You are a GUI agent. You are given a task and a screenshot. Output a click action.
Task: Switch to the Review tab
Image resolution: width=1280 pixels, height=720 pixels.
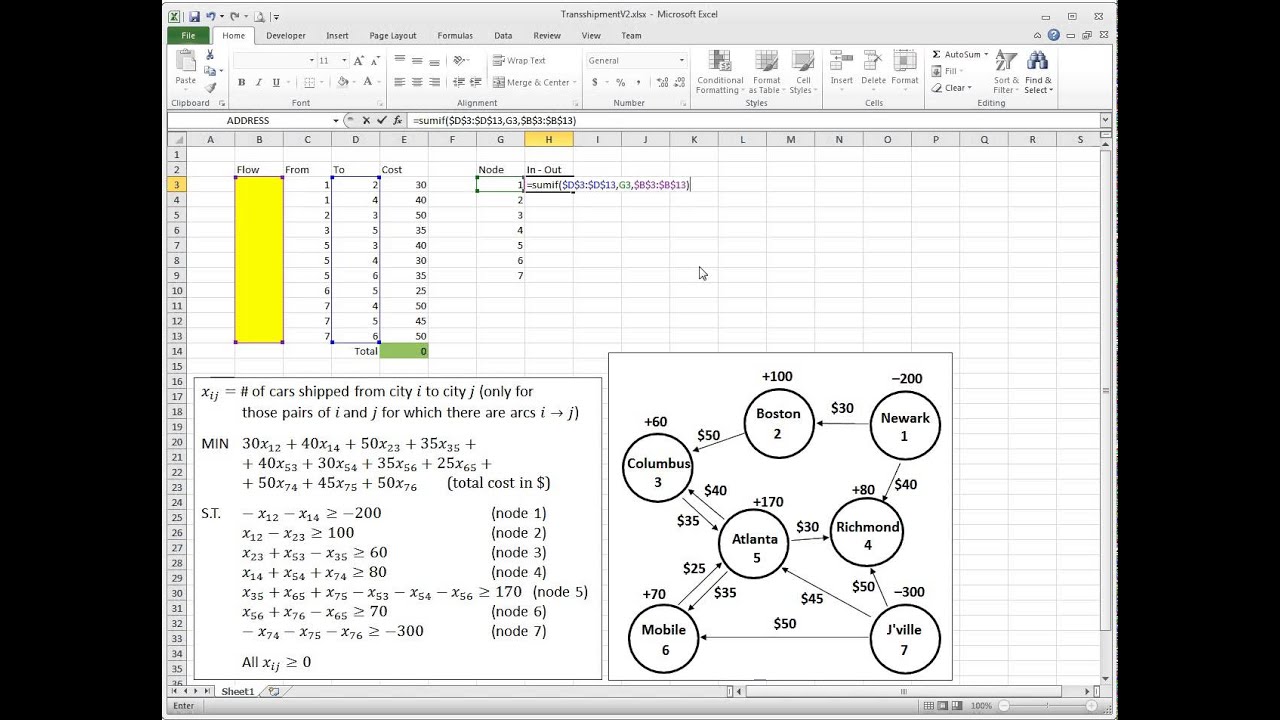click(547, 35)
